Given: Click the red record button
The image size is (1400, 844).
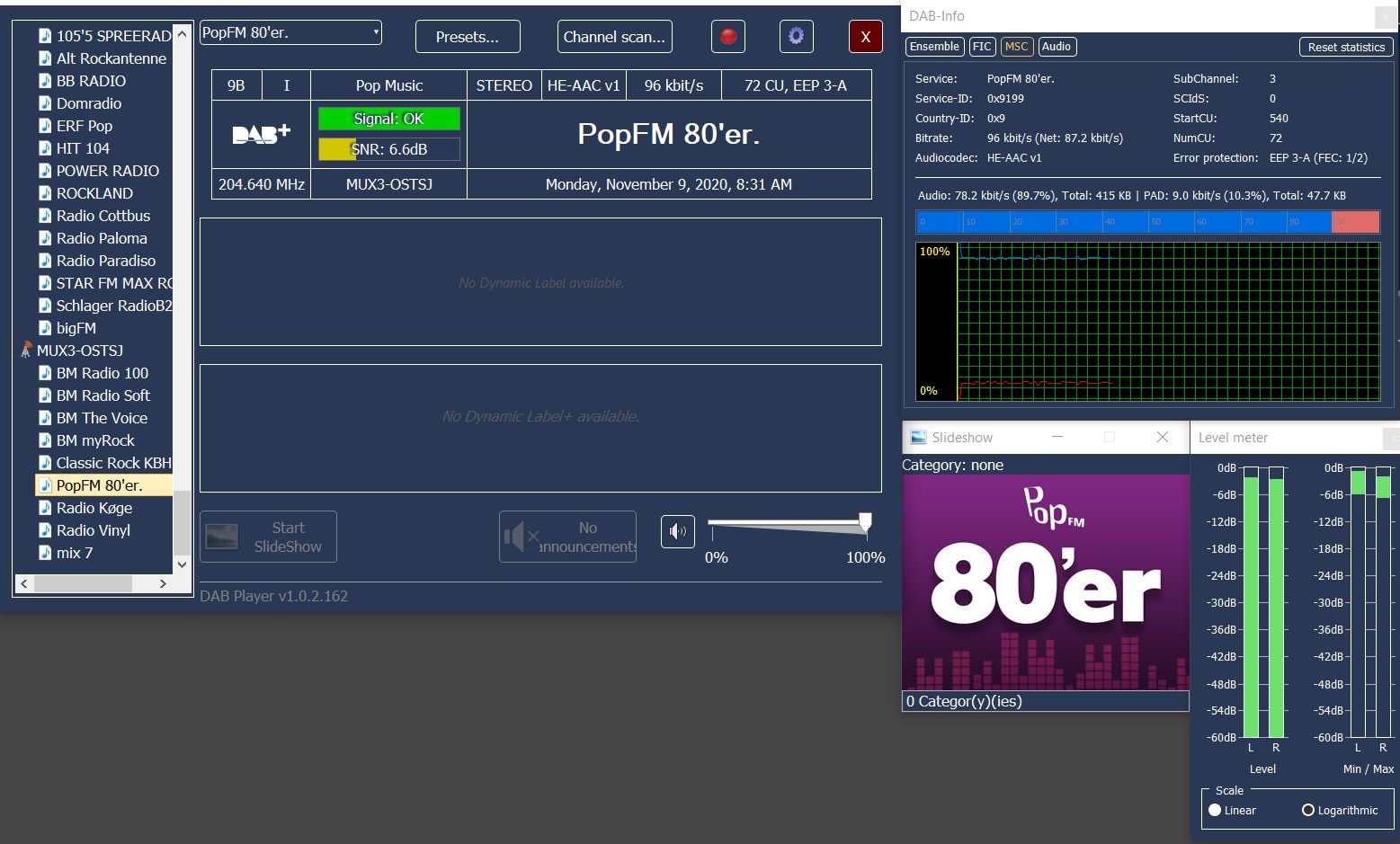Looking at the screenshot, I should coord(728,37).
